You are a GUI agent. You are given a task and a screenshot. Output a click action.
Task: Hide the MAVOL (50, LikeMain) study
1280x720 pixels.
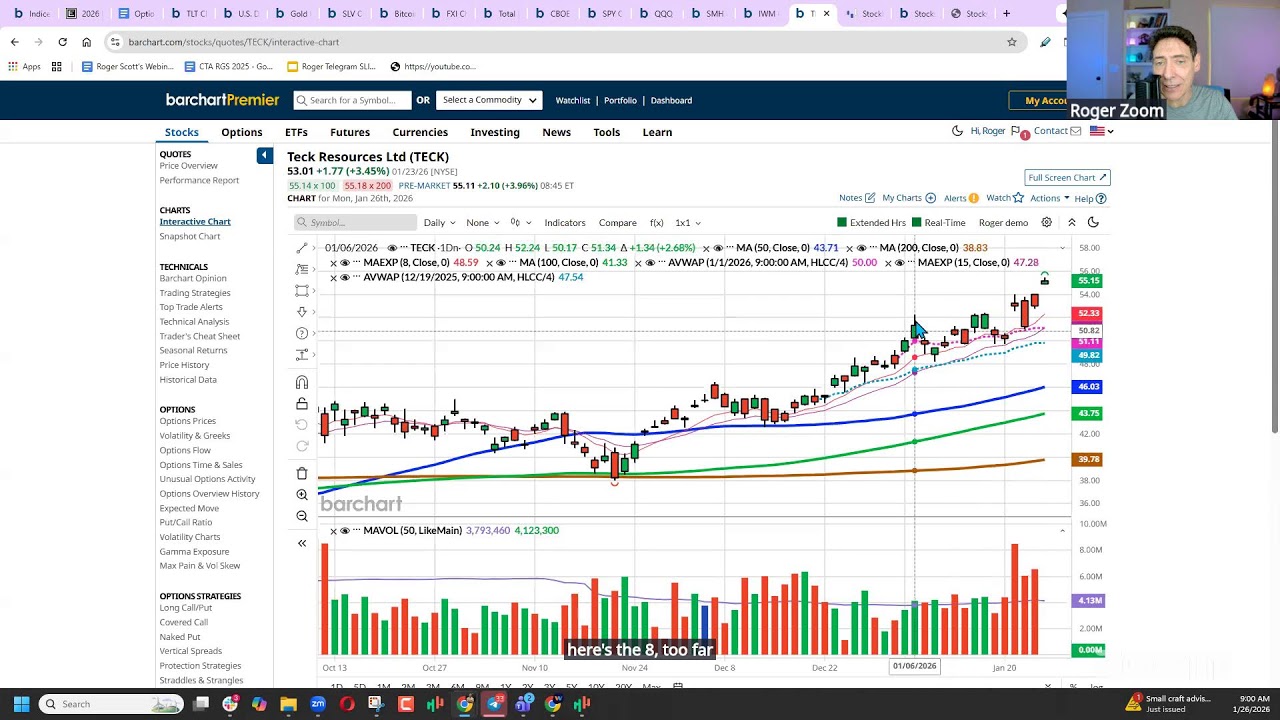(345, 531)
